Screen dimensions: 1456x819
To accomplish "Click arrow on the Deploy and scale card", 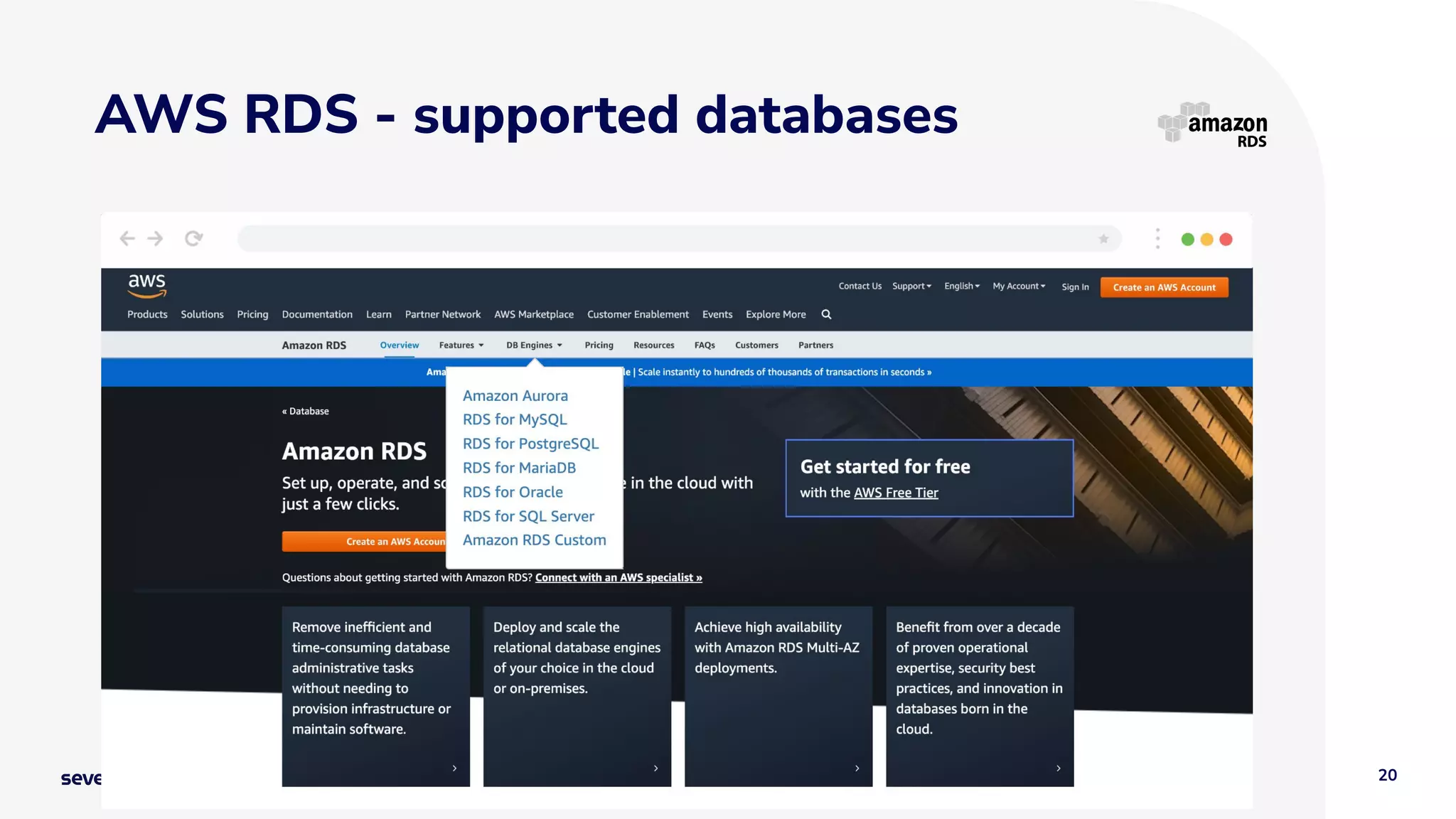I will click(655, 769).
